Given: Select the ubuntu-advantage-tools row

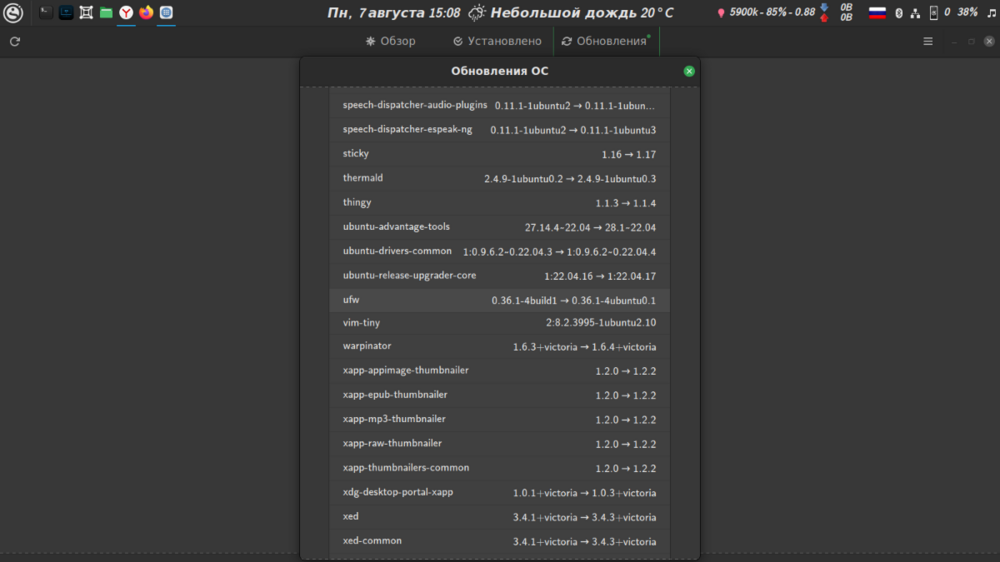Looking at the screenshot, I should (499, 226).
